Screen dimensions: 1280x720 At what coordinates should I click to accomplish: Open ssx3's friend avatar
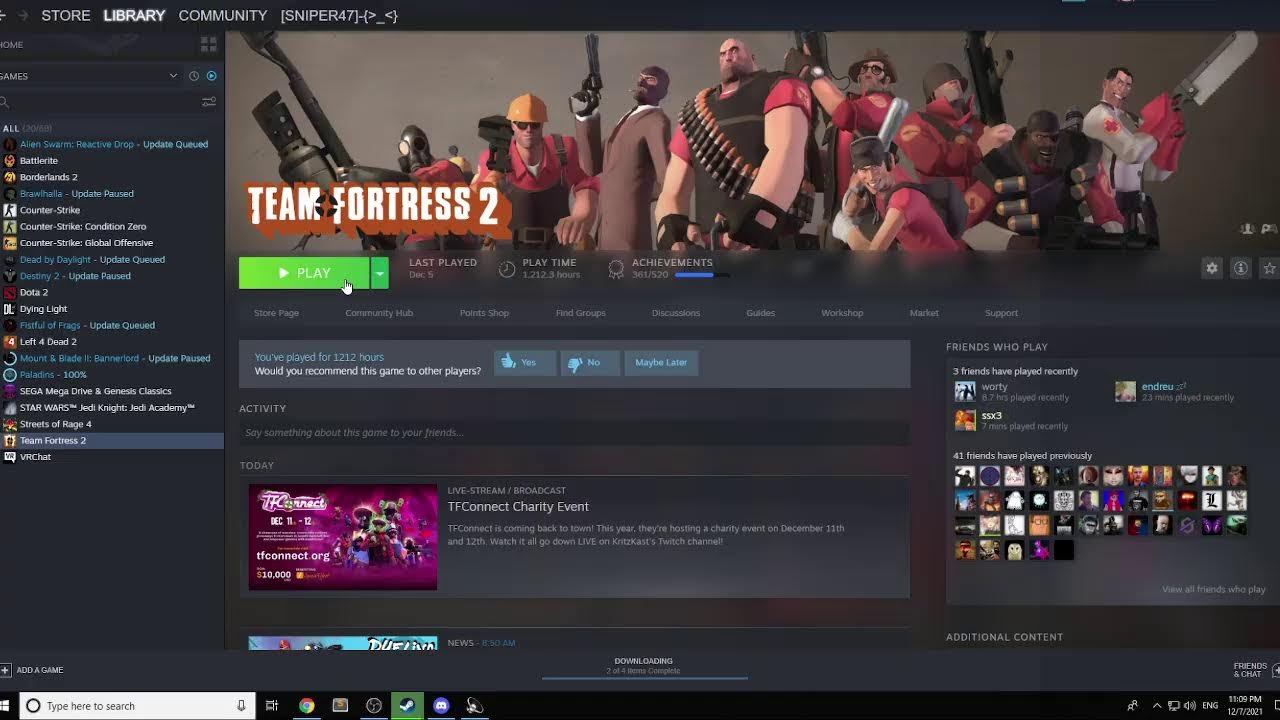click(965, 420)
